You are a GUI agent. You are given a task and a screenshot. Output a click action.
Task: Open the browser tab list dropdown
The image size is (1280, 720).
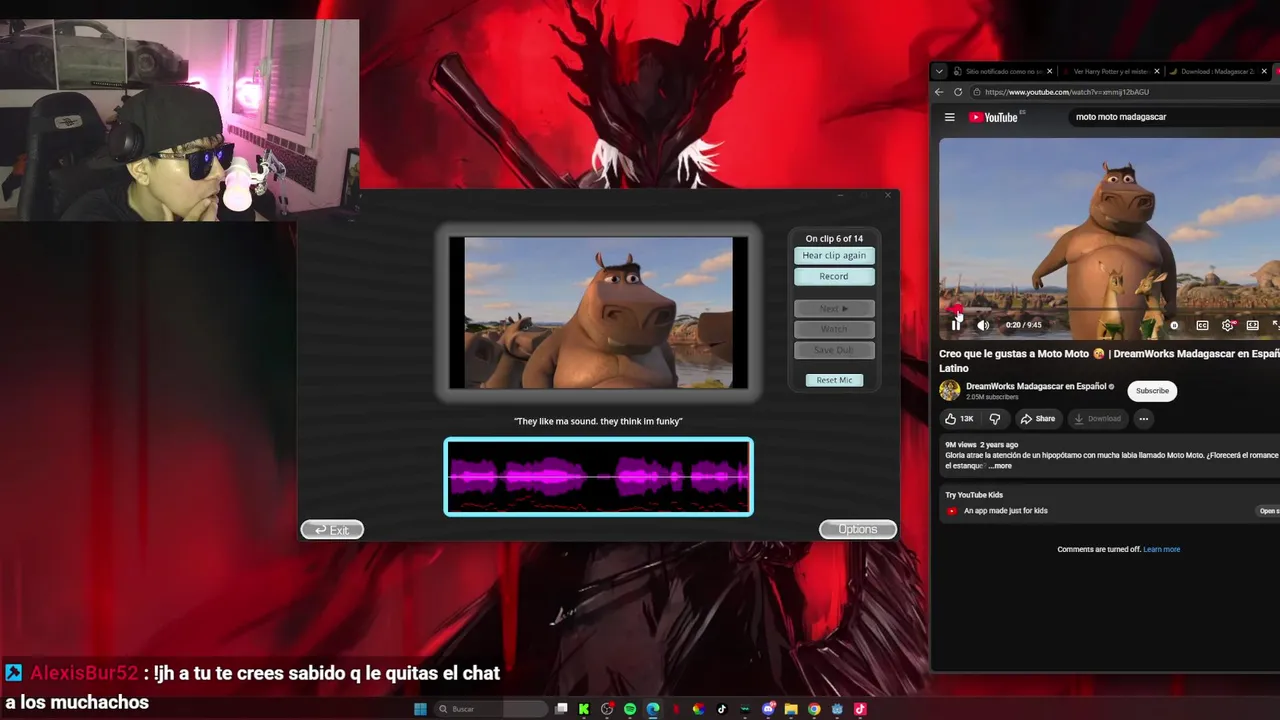point(939,71)
